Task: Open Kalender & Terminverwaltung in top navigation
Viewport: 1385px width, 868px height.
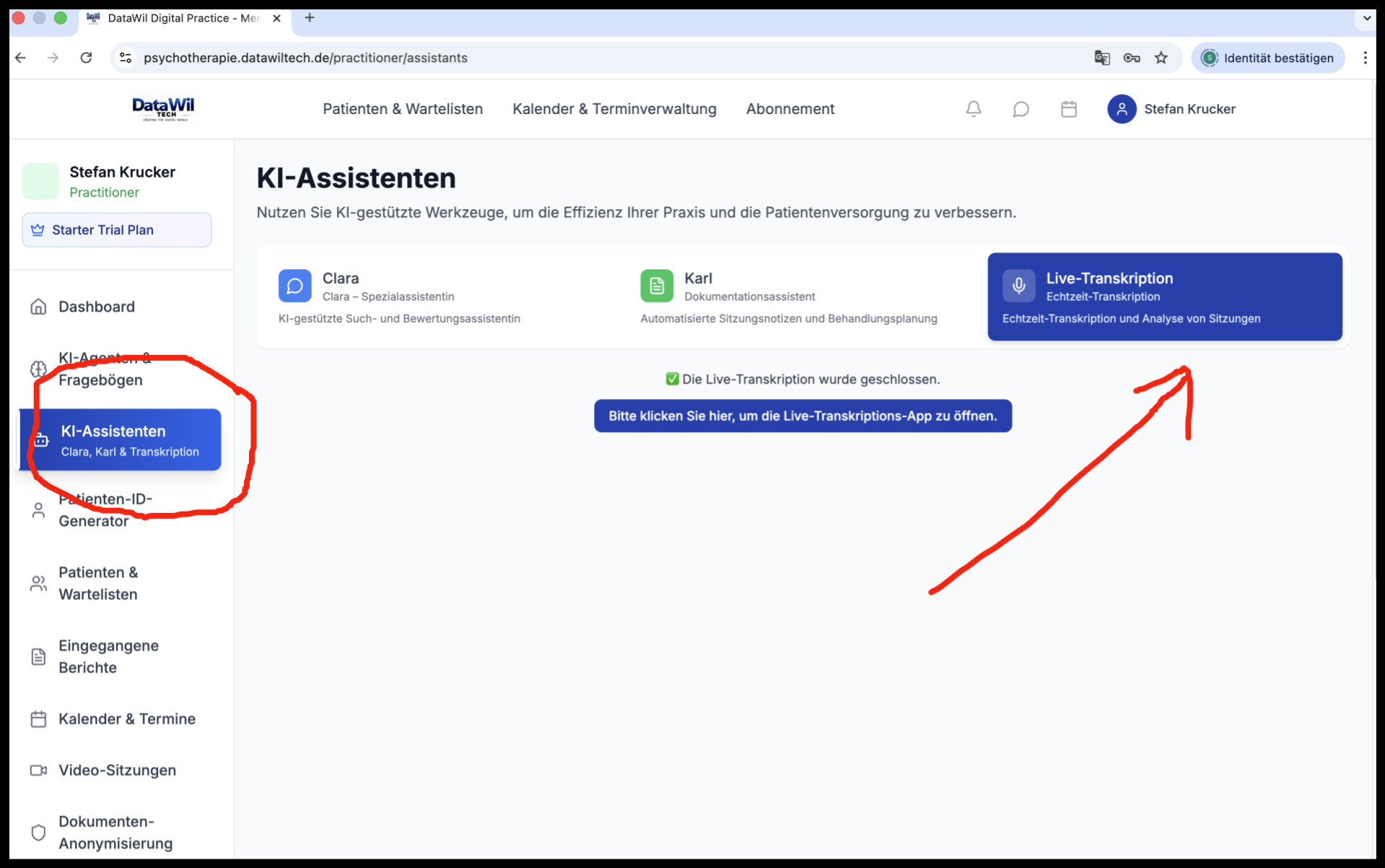Action: [x=614, y=109]
